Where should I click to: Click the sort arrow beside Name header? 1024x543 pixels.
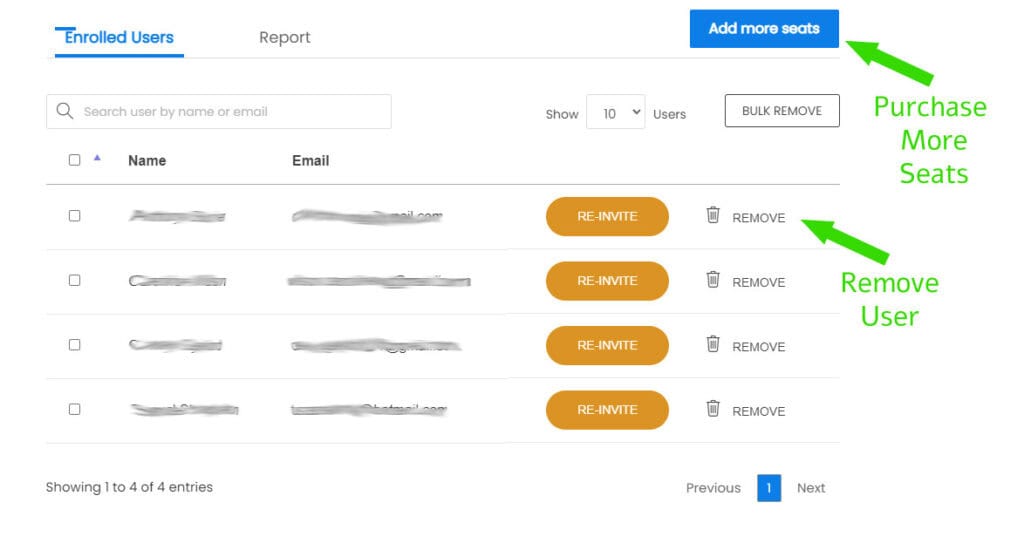pyautogui.click(x=97, y=157)
